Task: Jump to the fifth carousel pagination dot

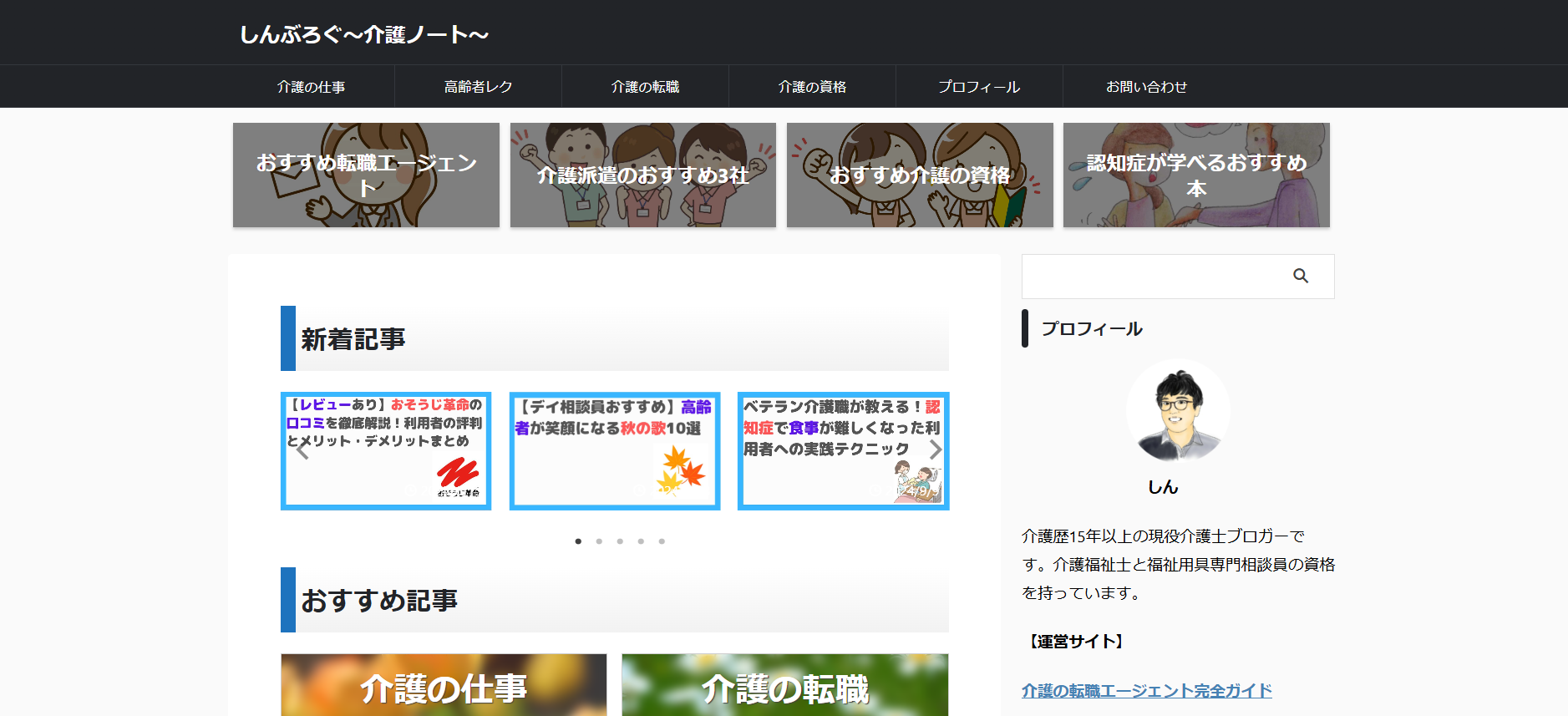Action: click(662, 541)
